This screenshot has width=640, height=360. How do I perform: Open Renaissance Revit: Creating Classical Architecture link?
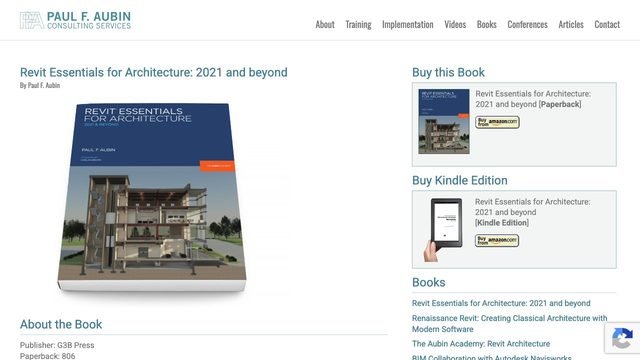click(509, 323)
